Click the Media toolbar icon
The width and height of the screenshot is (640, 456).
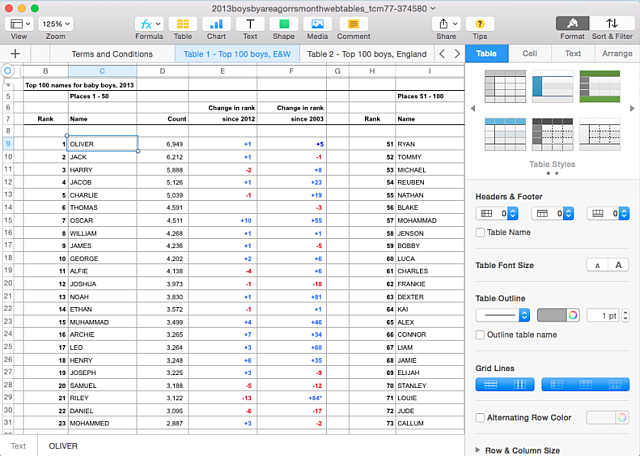point(318,24)
